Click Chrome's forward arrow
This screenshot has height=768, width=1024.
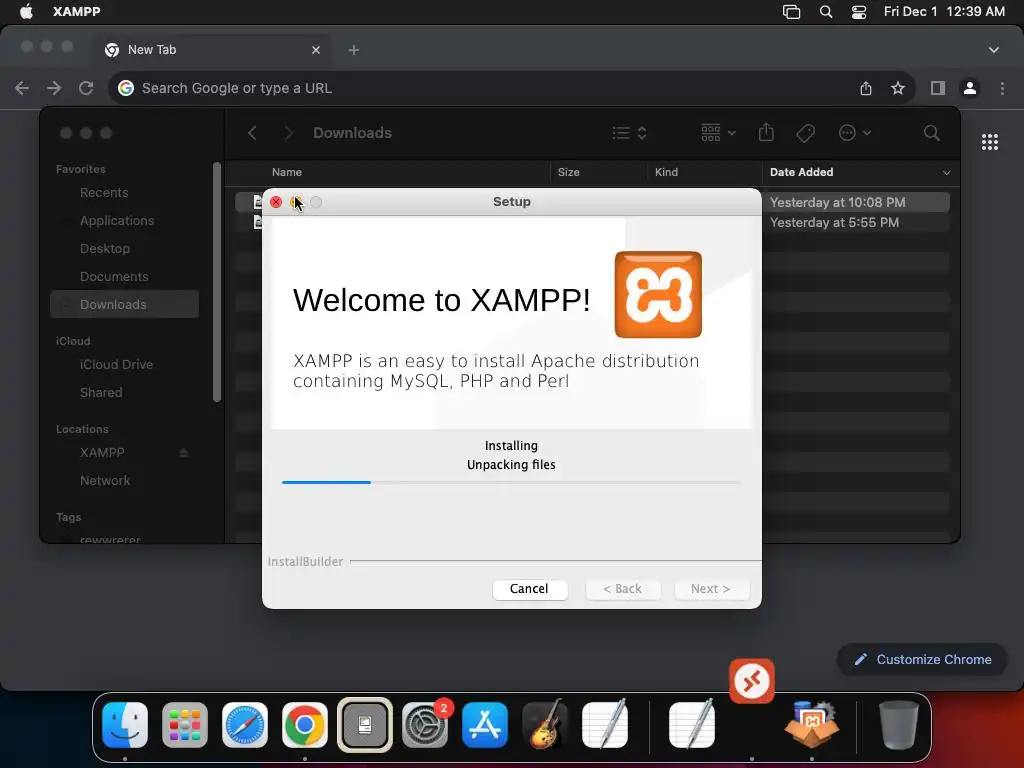[54, 88]
